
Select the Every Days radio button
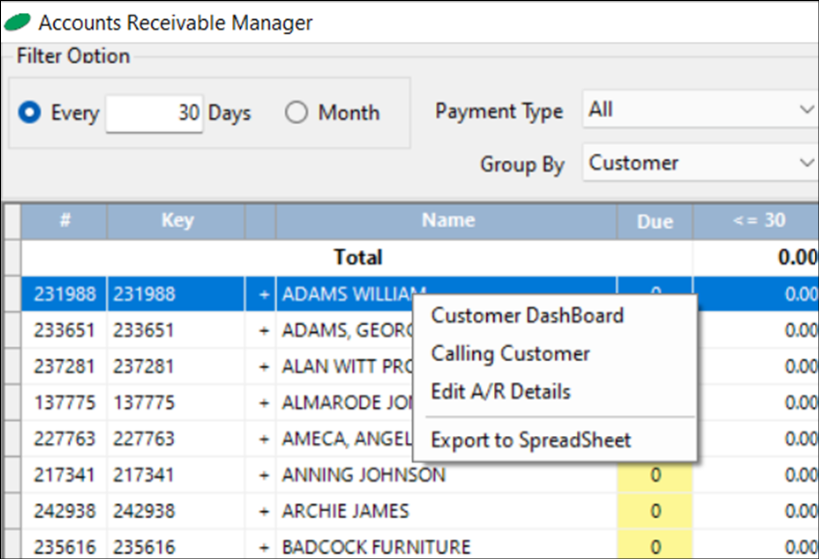29,113
